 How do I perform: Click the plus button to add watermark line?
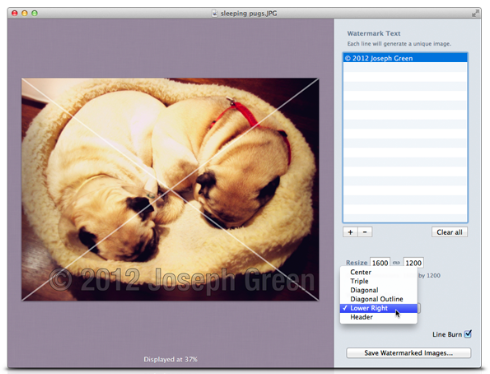(350, 232)
